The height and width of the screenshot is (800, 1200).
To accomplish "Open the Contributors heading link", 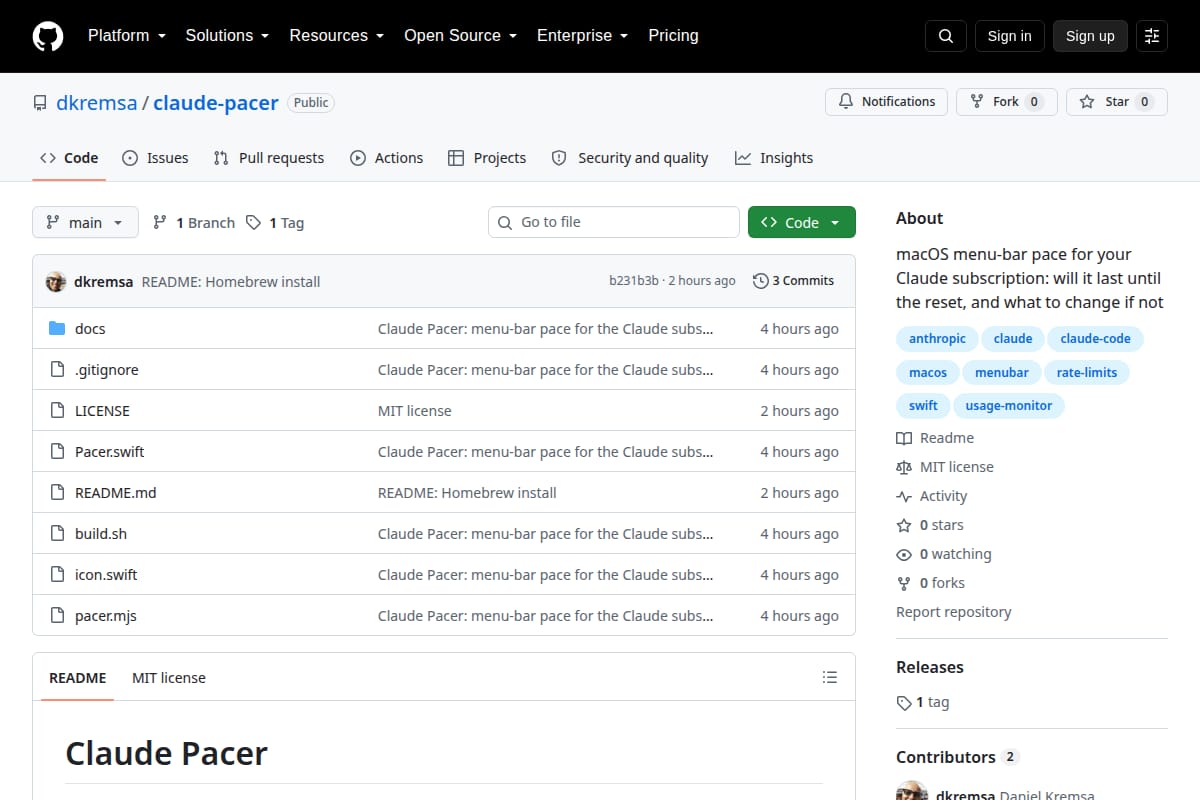I will [957, 757].
